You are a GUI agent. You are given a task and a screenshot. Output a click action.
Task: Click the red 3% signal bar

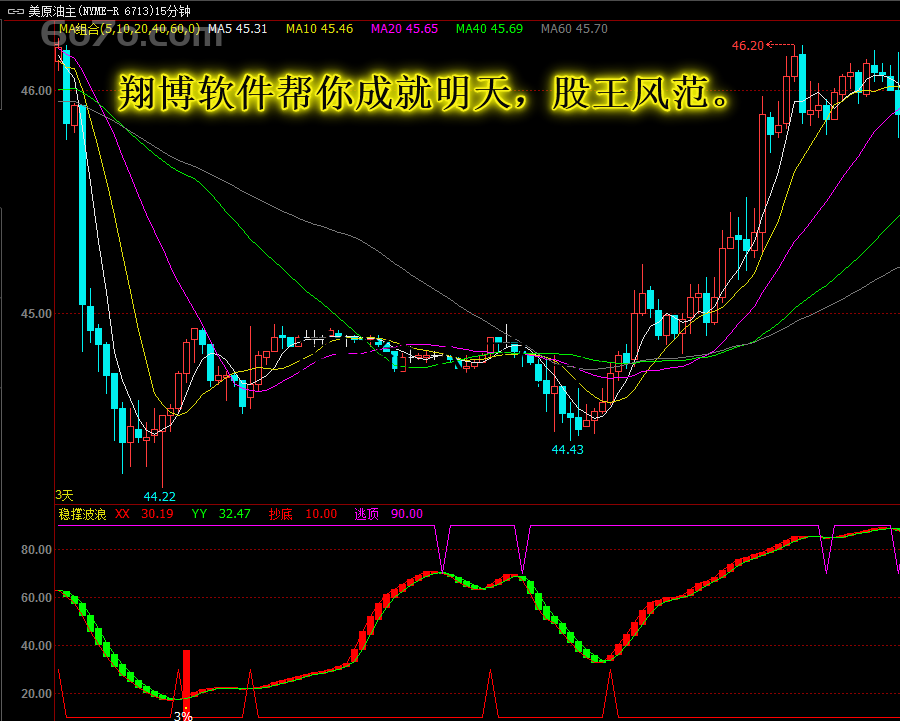click(x=186, y=683)
